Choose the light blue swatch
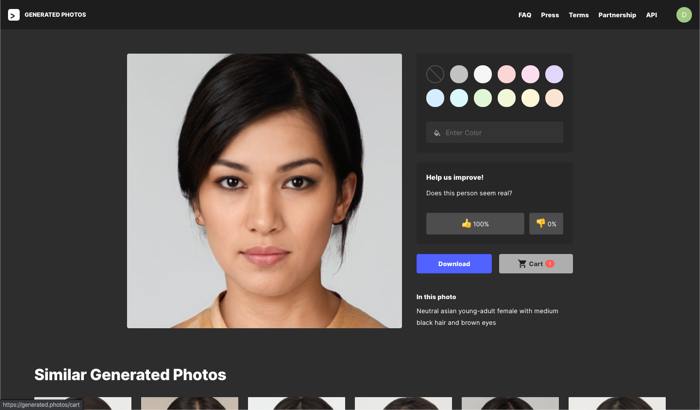 tap(435, 98)
